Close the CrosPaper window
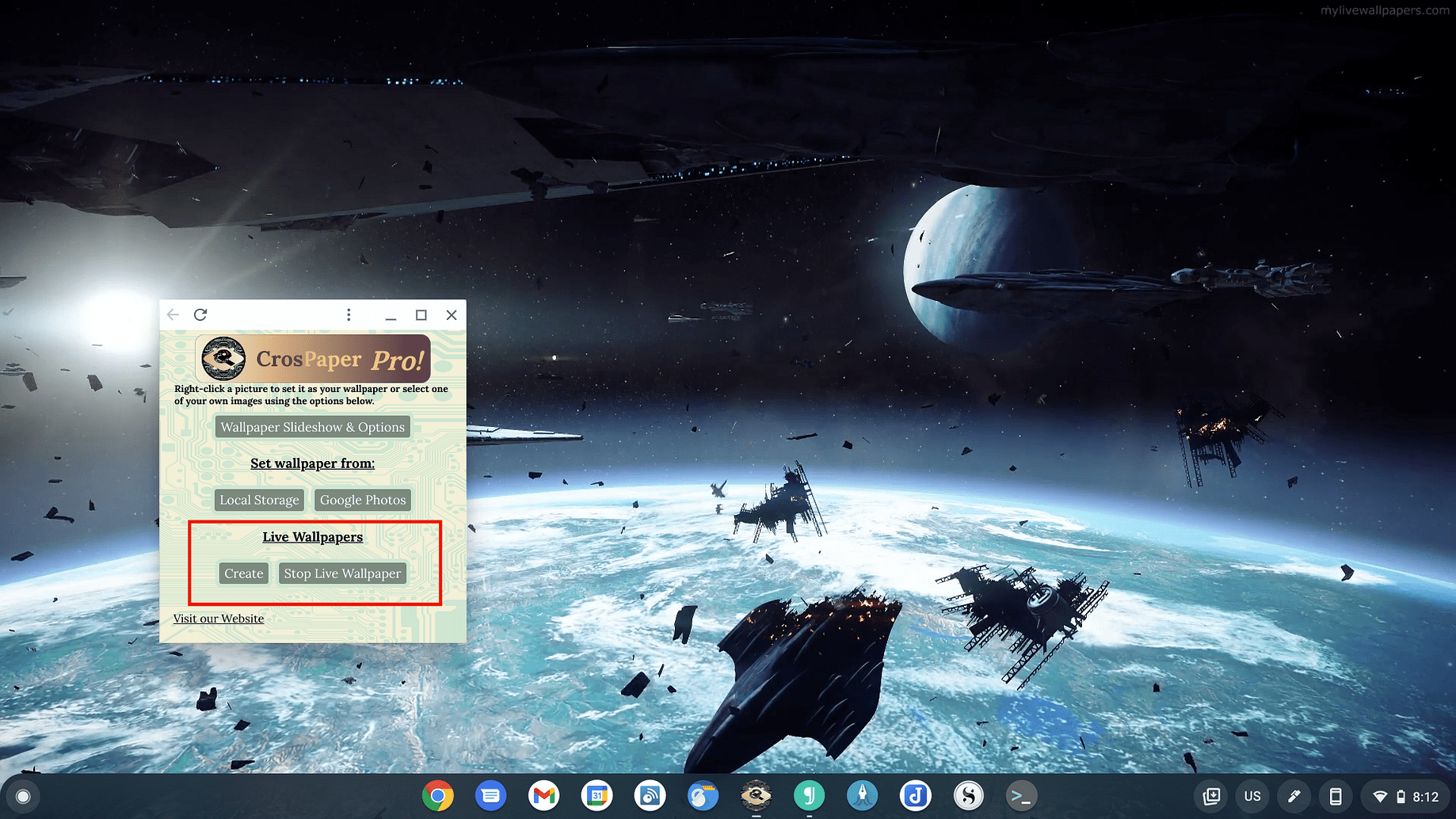The height and width of the screenshot is (819, 1456). tap(452, 314)
